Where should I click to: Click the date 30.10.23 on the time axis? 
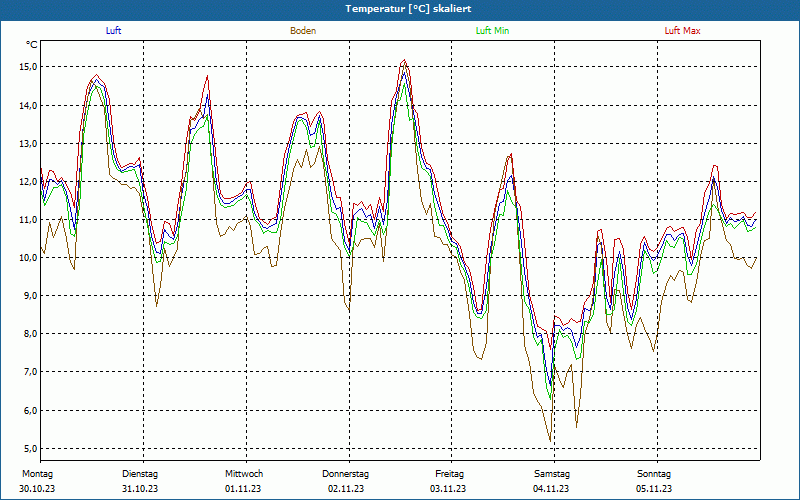(x=37, y=489)
